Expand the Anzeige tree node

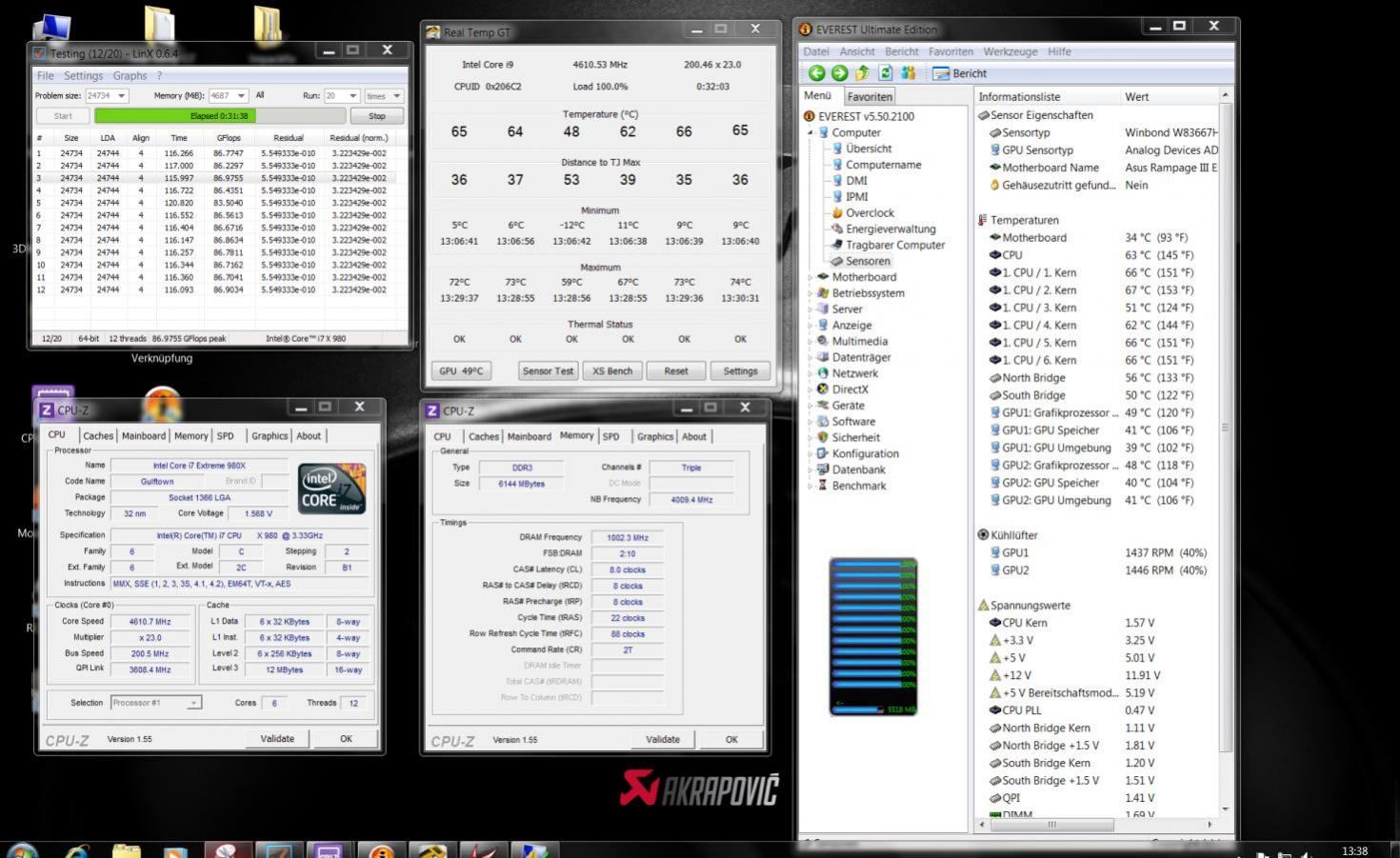pyautogui.click(x=810, y=325)
